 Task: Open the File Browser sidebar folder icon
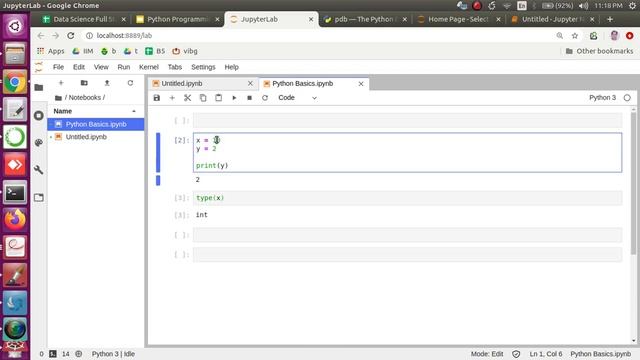point(39,88)
